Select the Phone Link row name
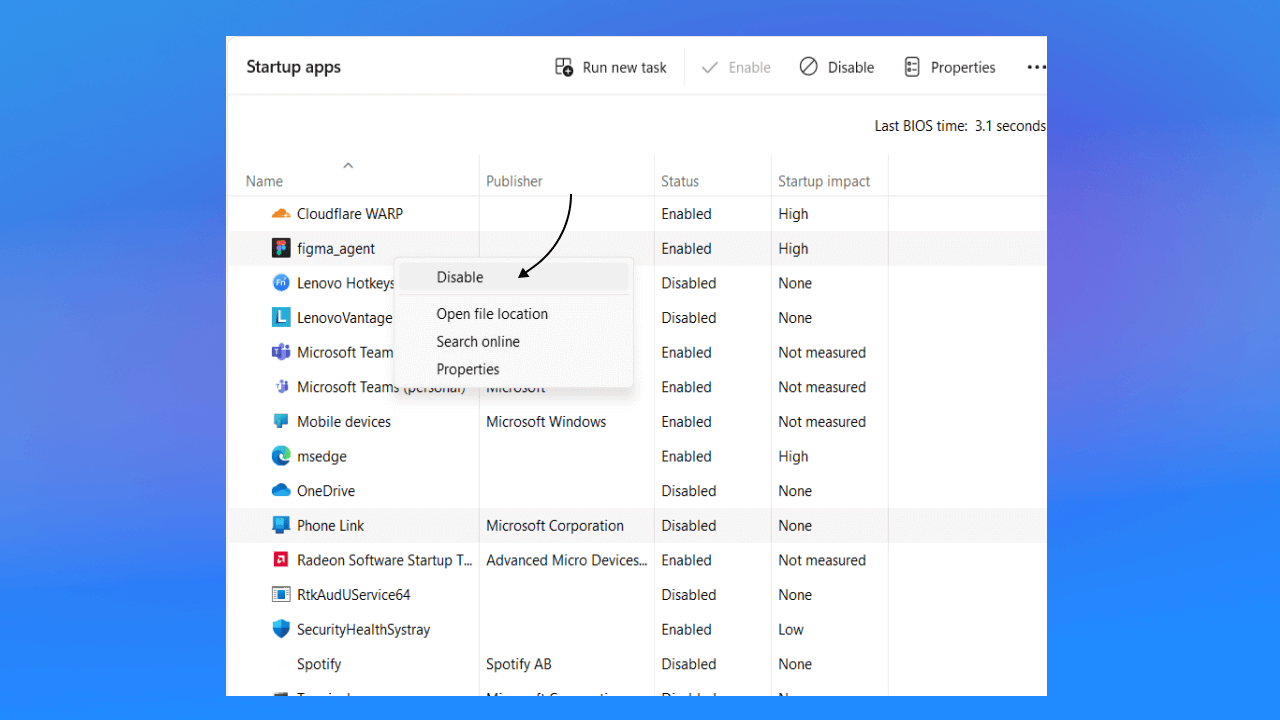This screenshot has height=720, width=1280. 331,525
